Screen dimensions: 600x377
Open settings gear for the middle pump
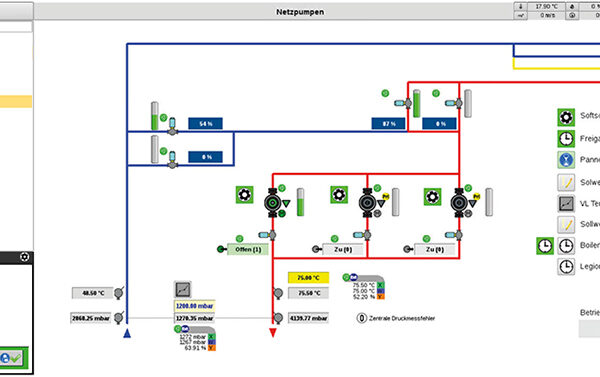pos(339,195)
